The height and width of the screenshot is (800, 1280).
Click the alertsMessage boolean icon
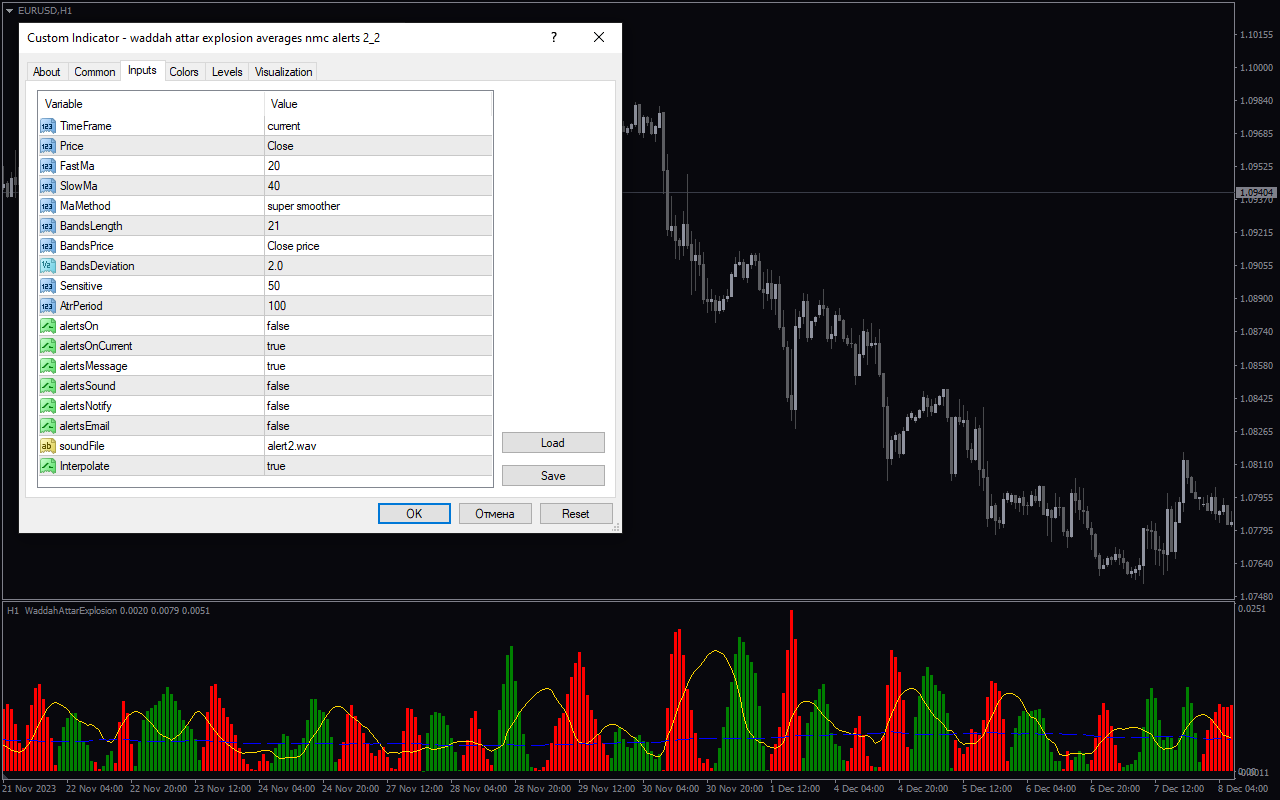point(48,366)
